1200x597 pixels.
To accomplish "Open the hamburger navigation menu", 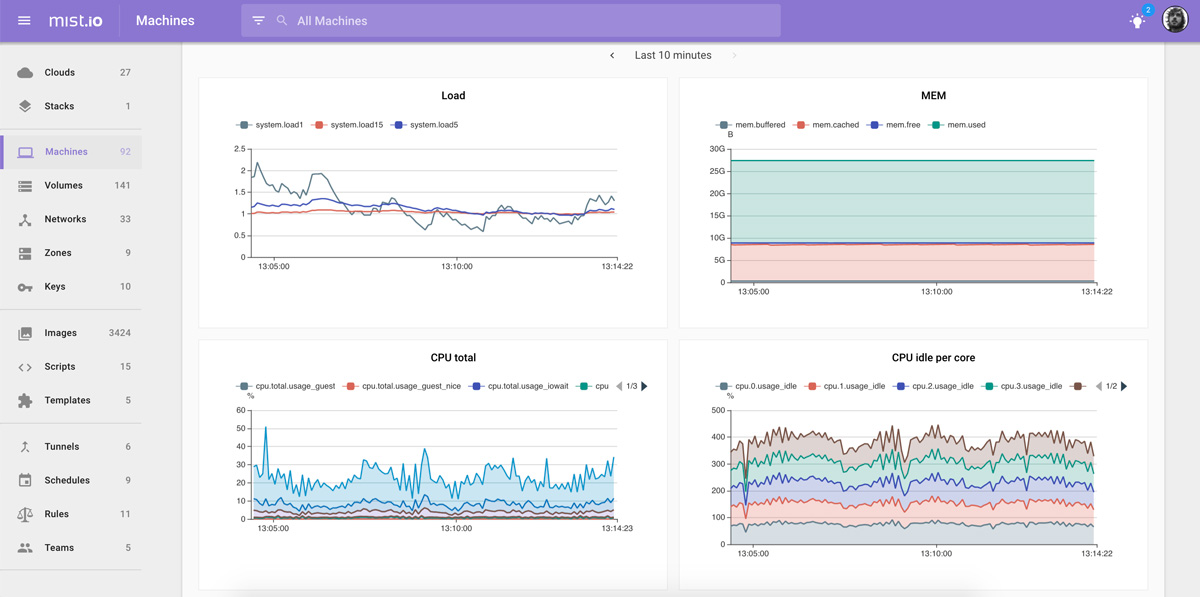I will click(24, 20).
